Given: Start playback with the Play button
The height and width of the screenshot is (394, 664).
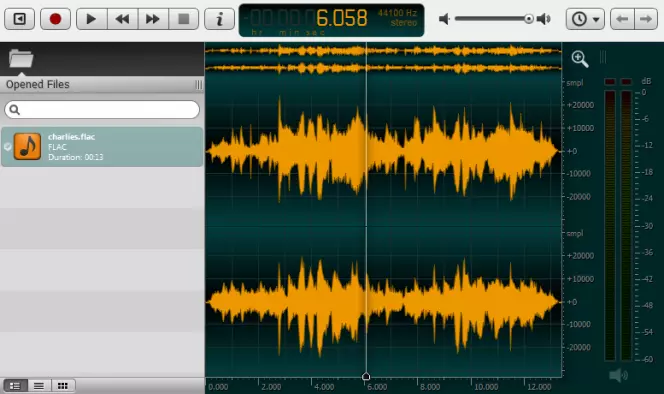Looking at the screenshot, I should click(91, 19).
